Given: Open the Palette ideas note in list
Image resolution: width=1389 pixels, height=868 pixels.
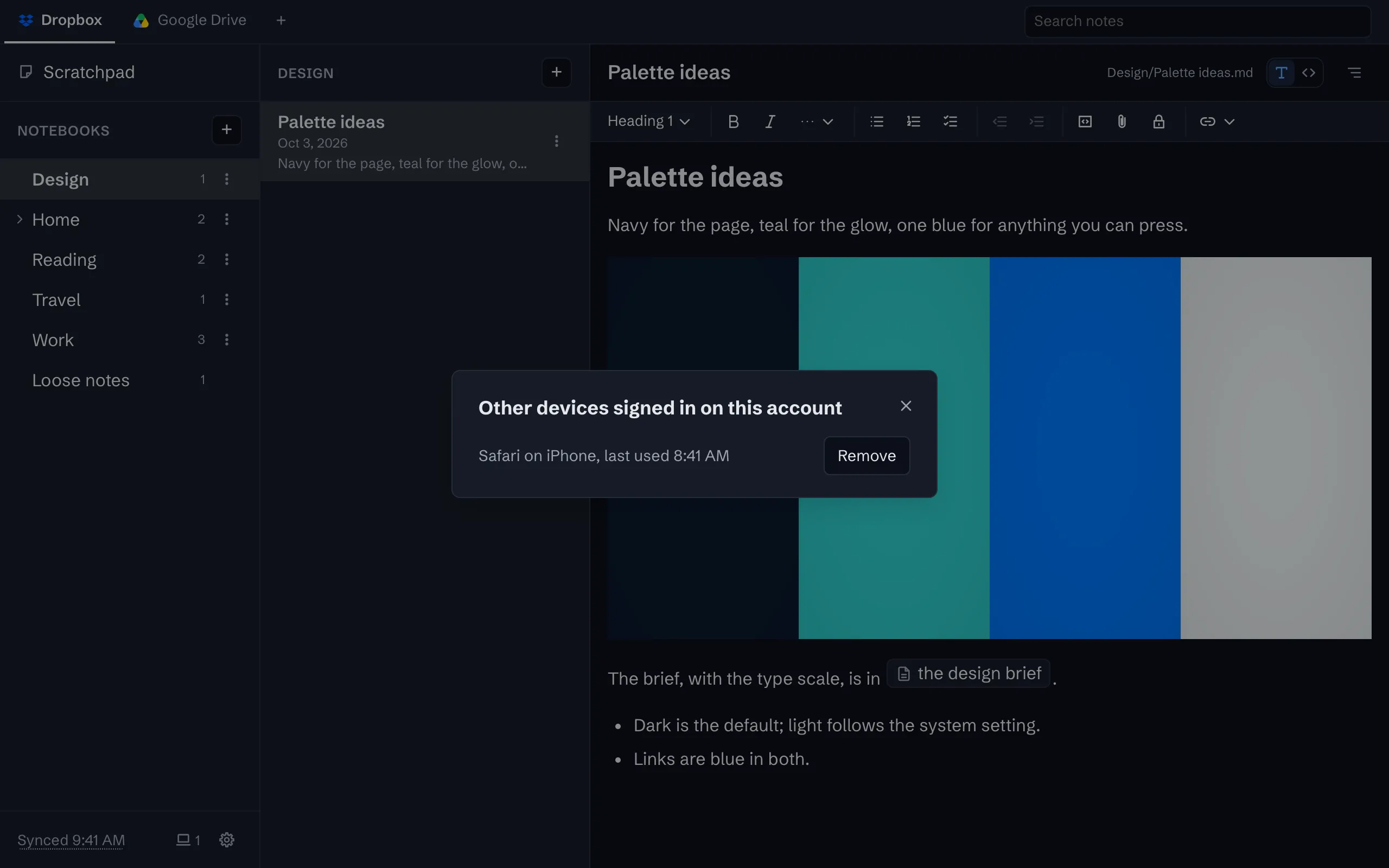Looking at the screenshot, I should point(425,142).
